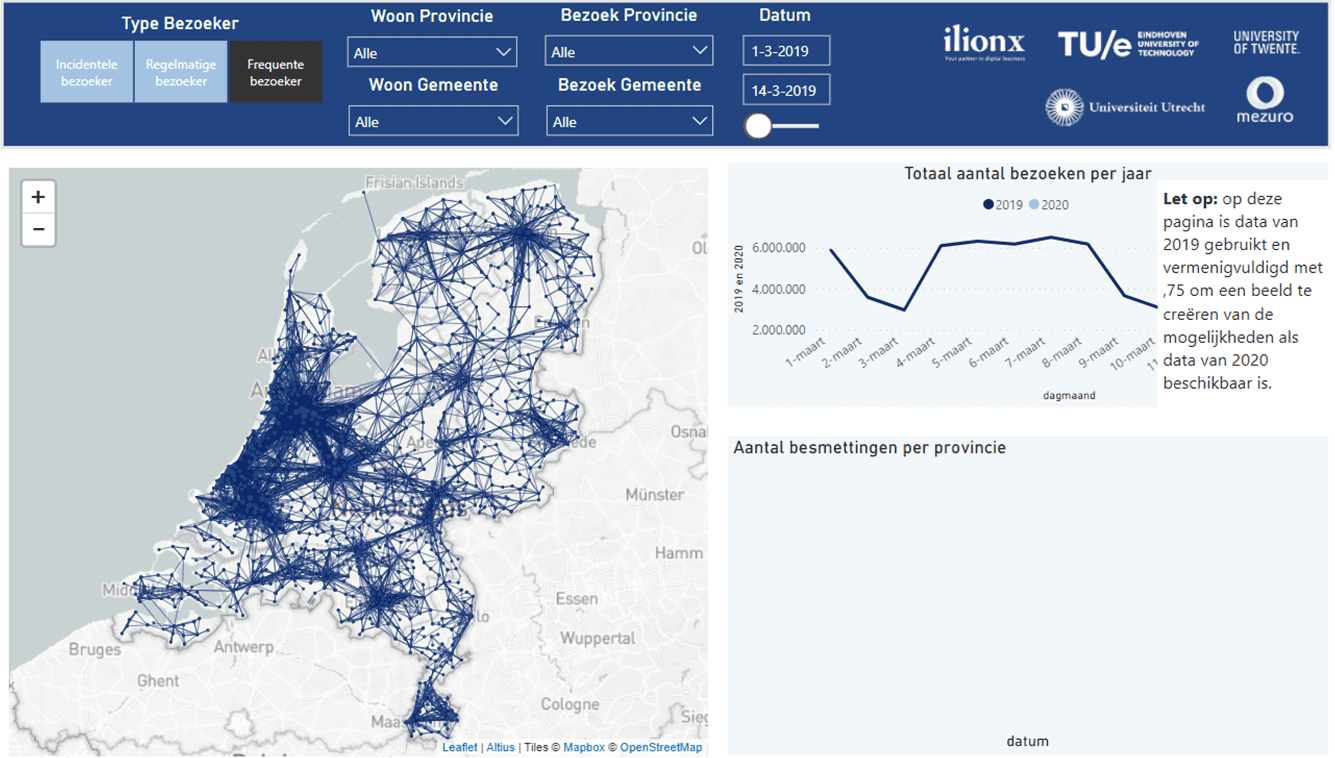Click the mezuro logo
The width and height of the screenshot is (1335, 758).
pyautogui.click(x=1265, y=102)
